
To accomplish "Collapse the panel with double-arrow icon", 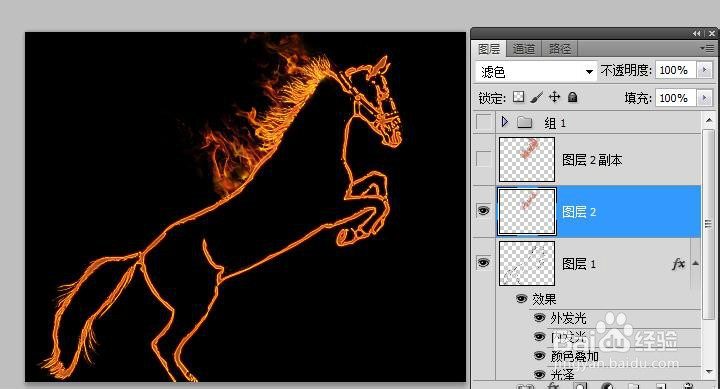I will (x=697, y=34).
